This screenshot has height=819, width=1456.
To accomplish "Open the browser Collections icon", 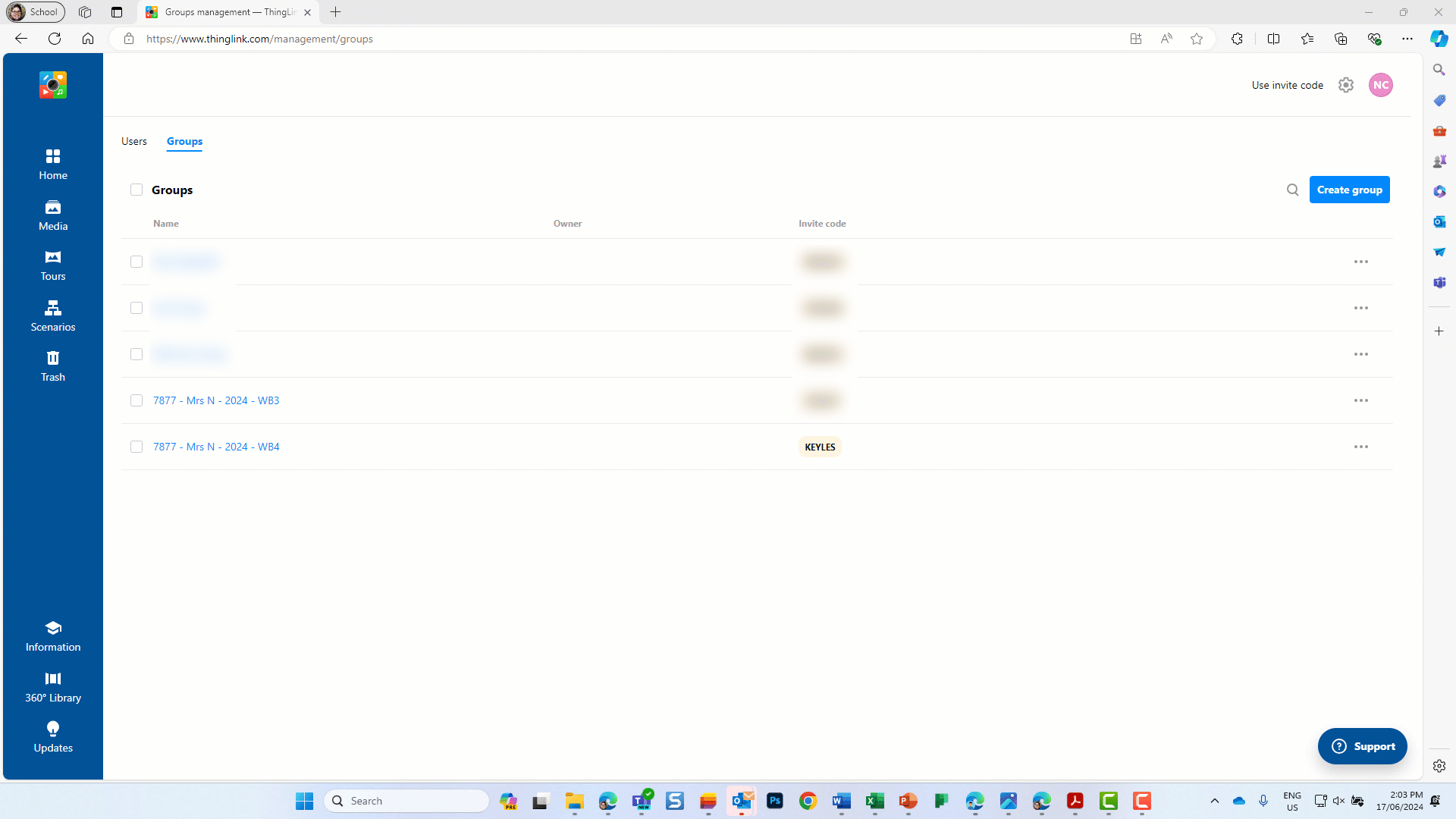I will tap(1341, 39).
